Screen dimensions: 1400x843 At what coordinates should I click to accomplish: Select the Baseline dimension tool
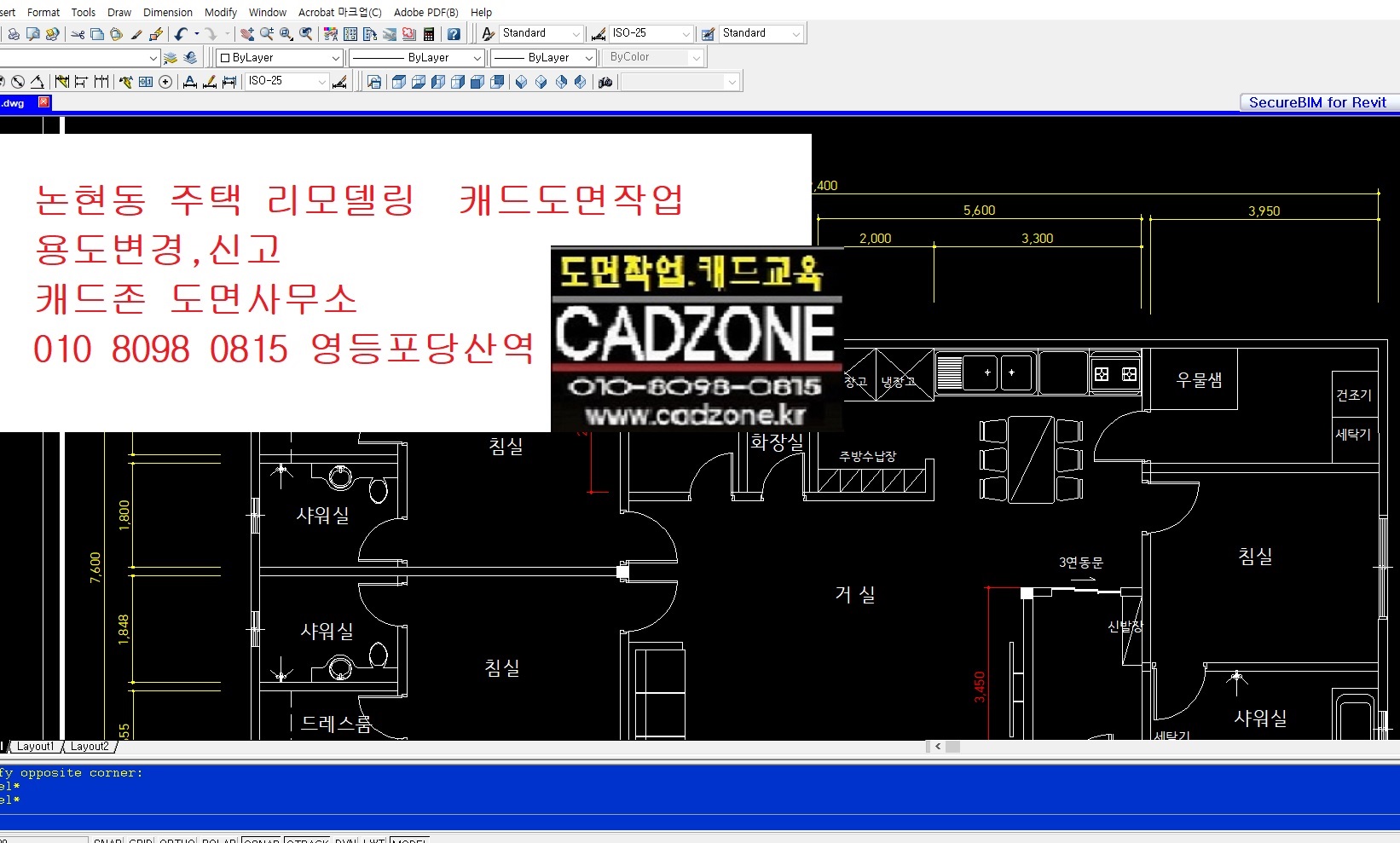81,82
